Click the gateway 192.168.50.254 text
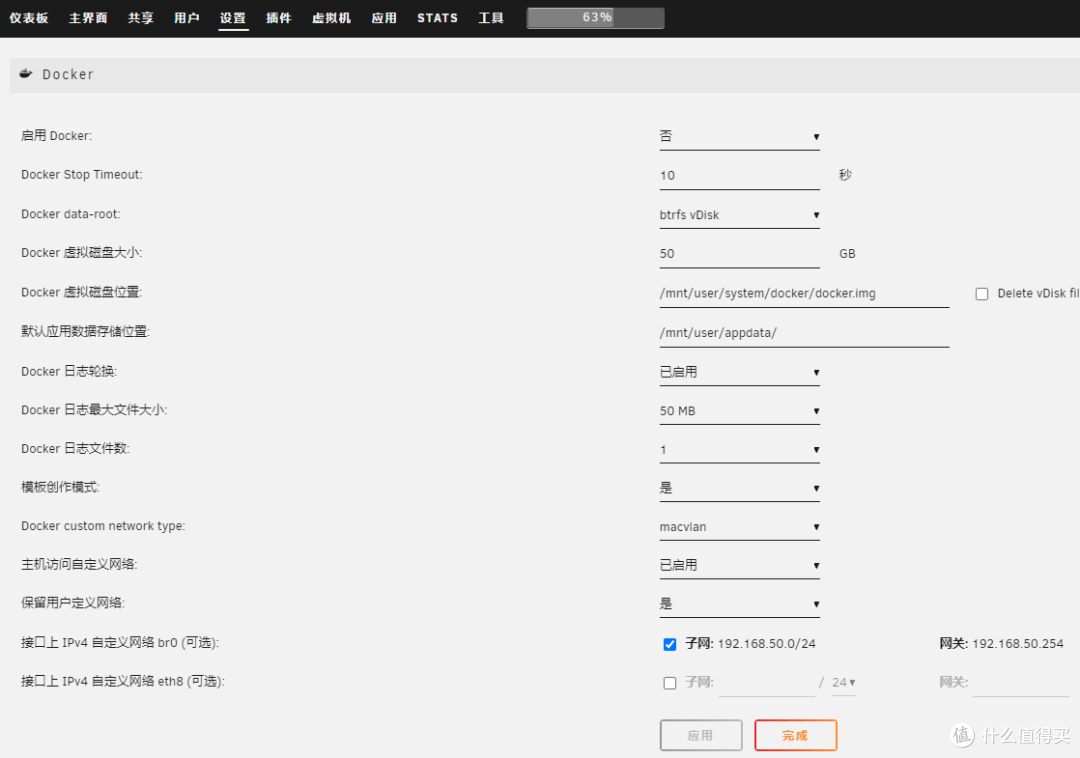1080x758 pixels. 1018,644
